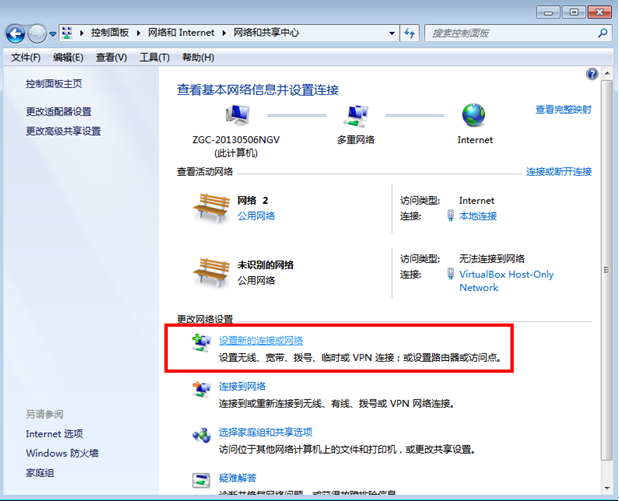Open the 更改适配器设置 link
The width and height of the screenshot is (619, 501).
(x=58, y=111)
